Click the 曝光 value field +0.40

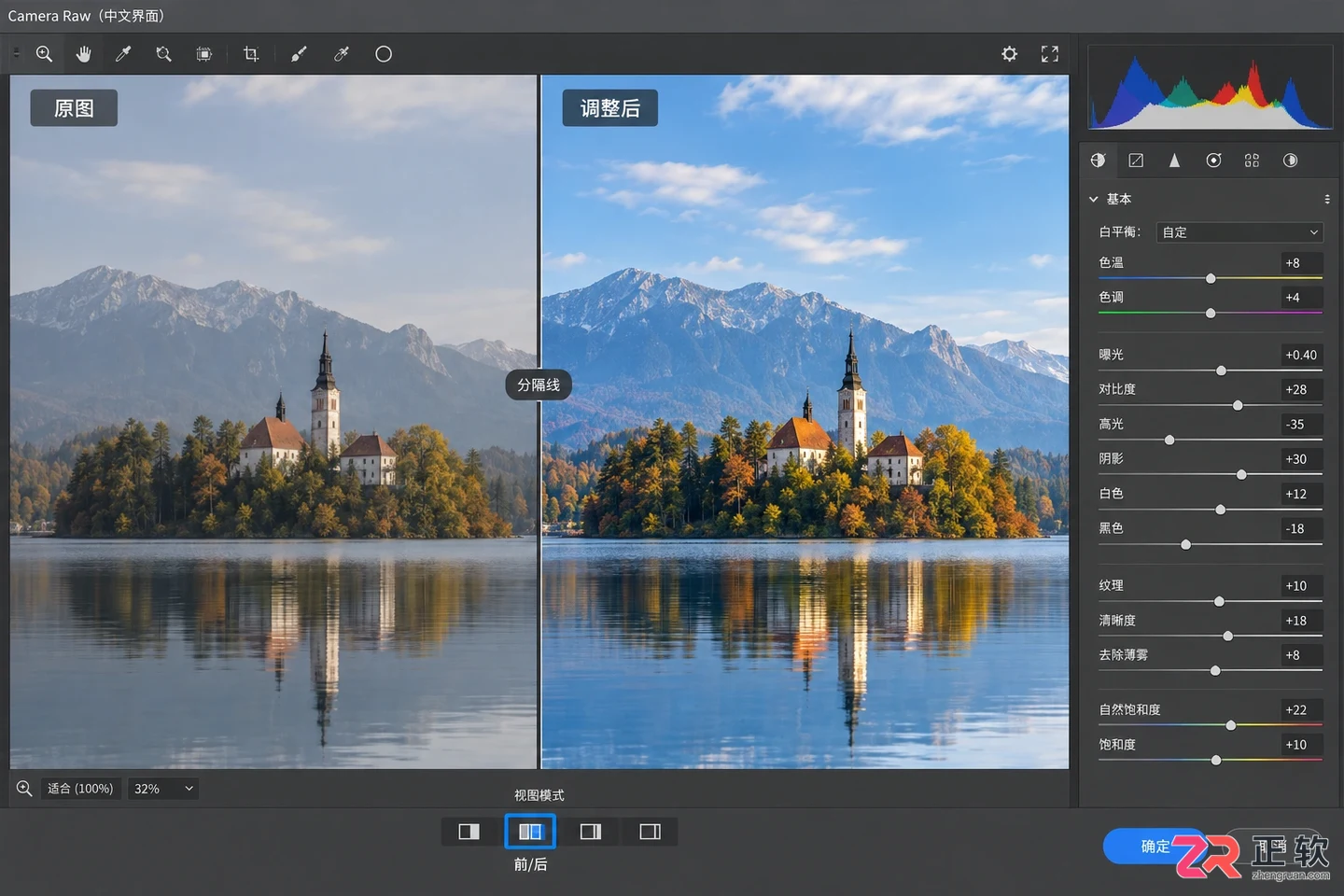click(1301, 355)
